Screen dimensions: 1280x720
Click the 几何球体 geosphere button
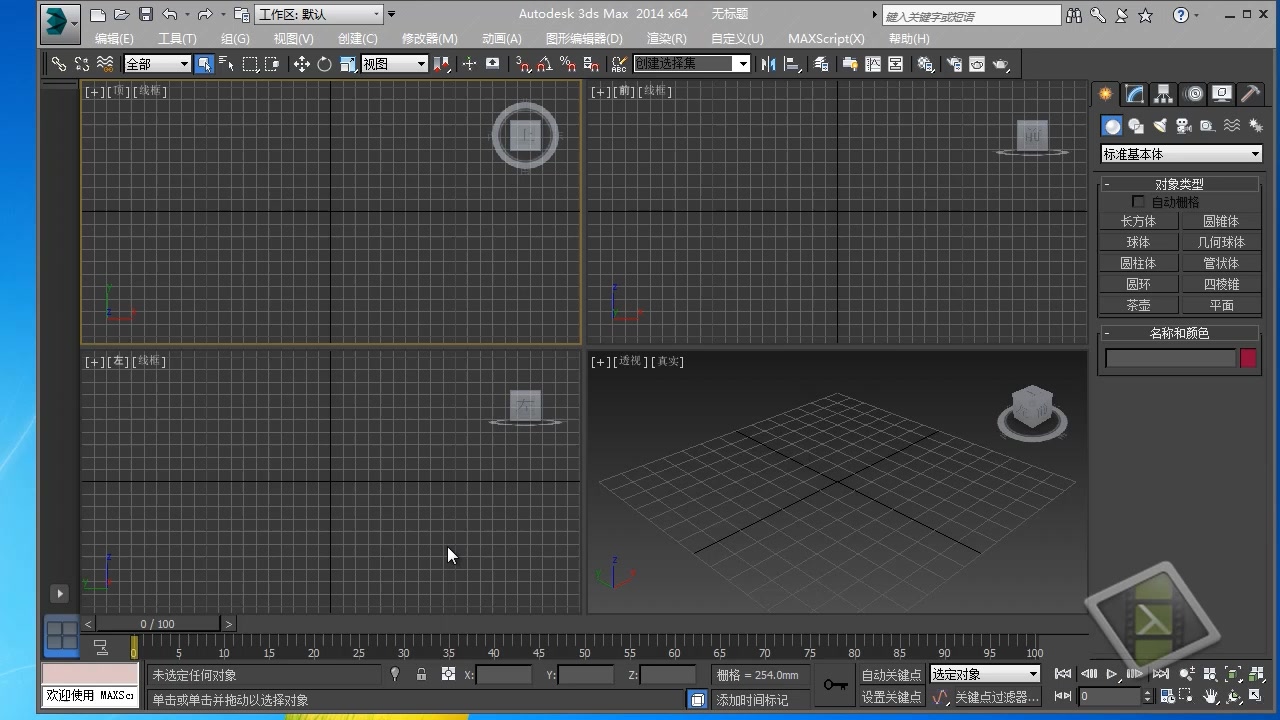click(x=1221, y=242)
